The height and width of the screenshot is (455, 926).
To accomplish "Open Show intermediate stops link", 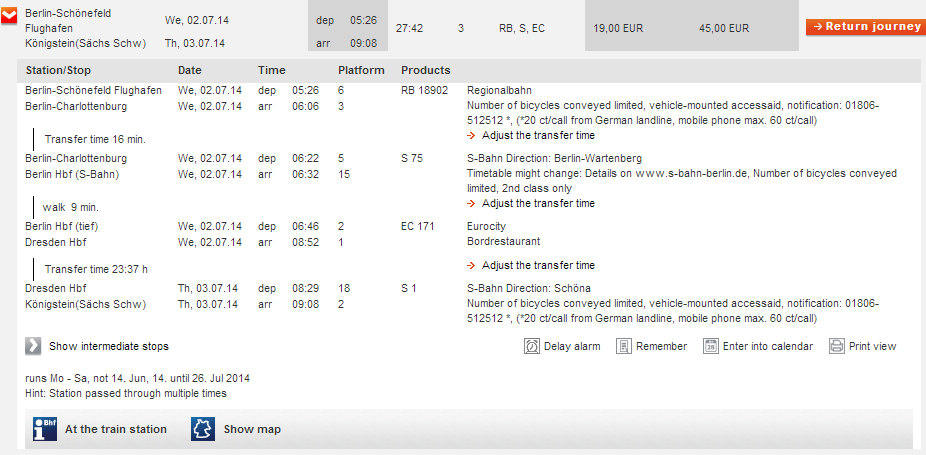I will [x=109, y=346].
